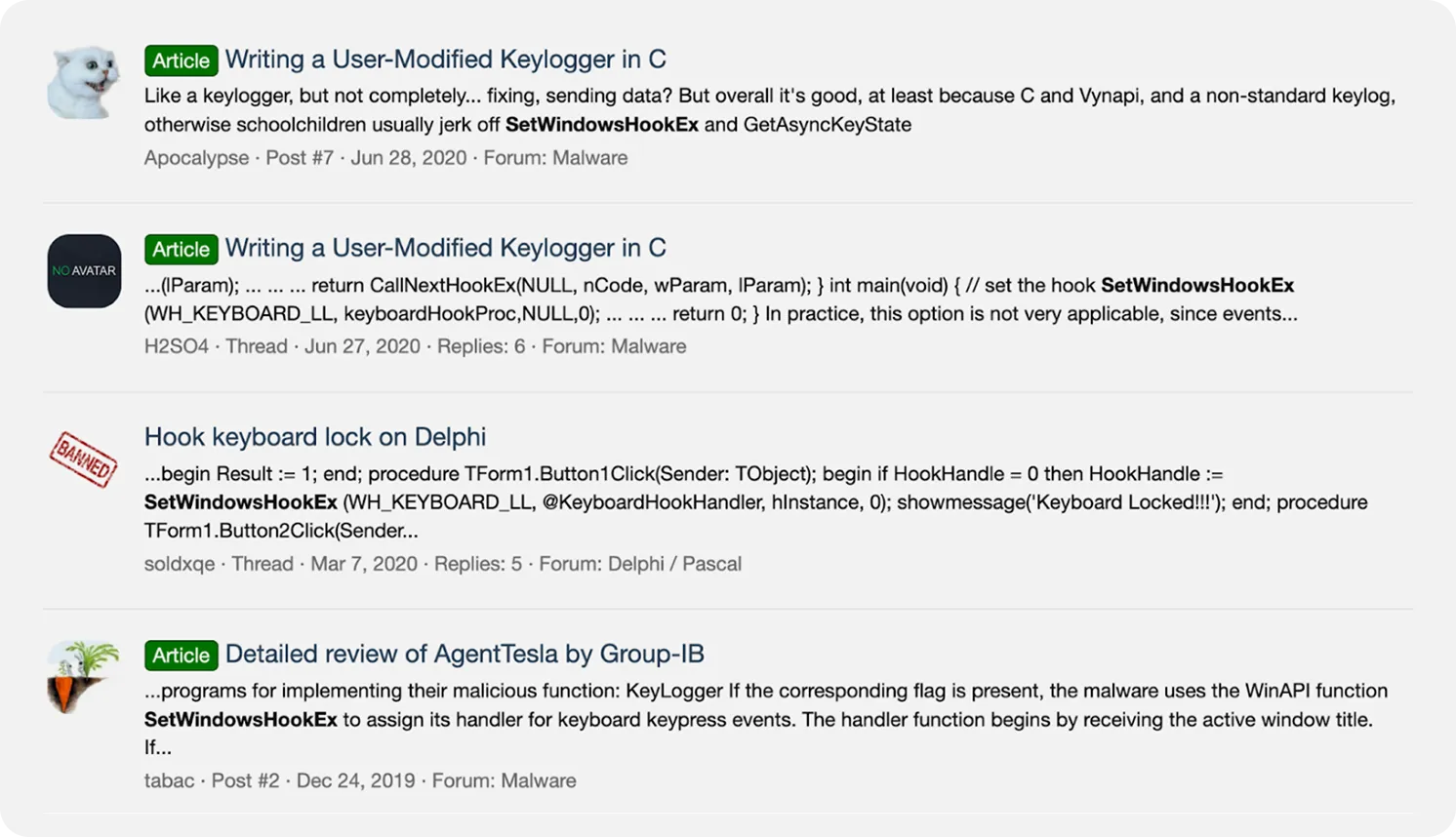Screen dimensions: 1456x837
Task: Click the white cat avatar
Action: [x=84, y=82]
